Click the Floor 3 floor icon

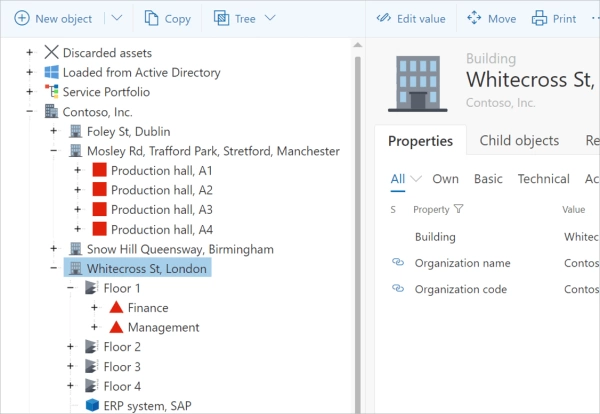click(91, 366)
